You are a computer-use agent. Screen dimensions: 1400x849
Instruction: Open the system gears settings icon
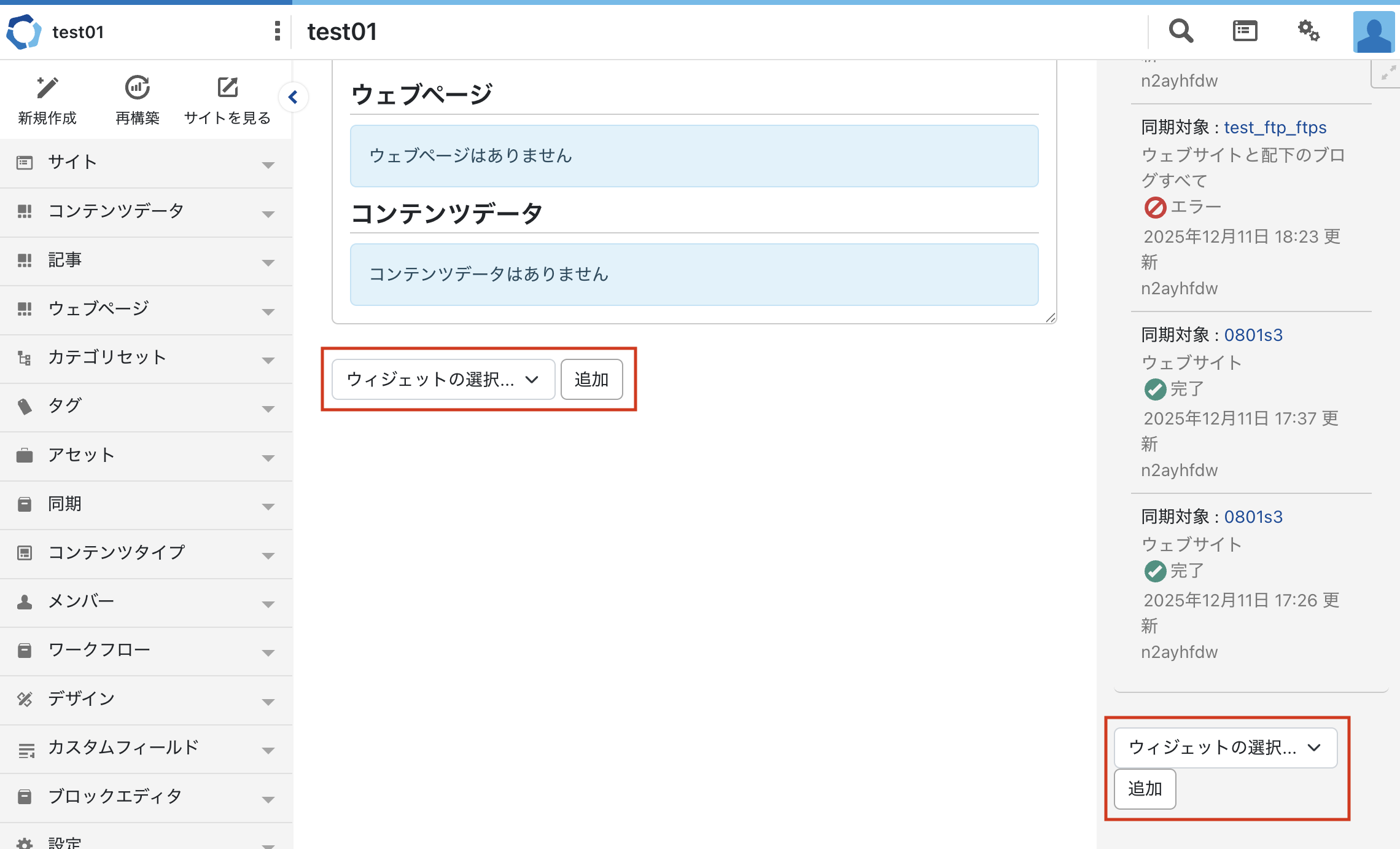(x=1309, y=31)
